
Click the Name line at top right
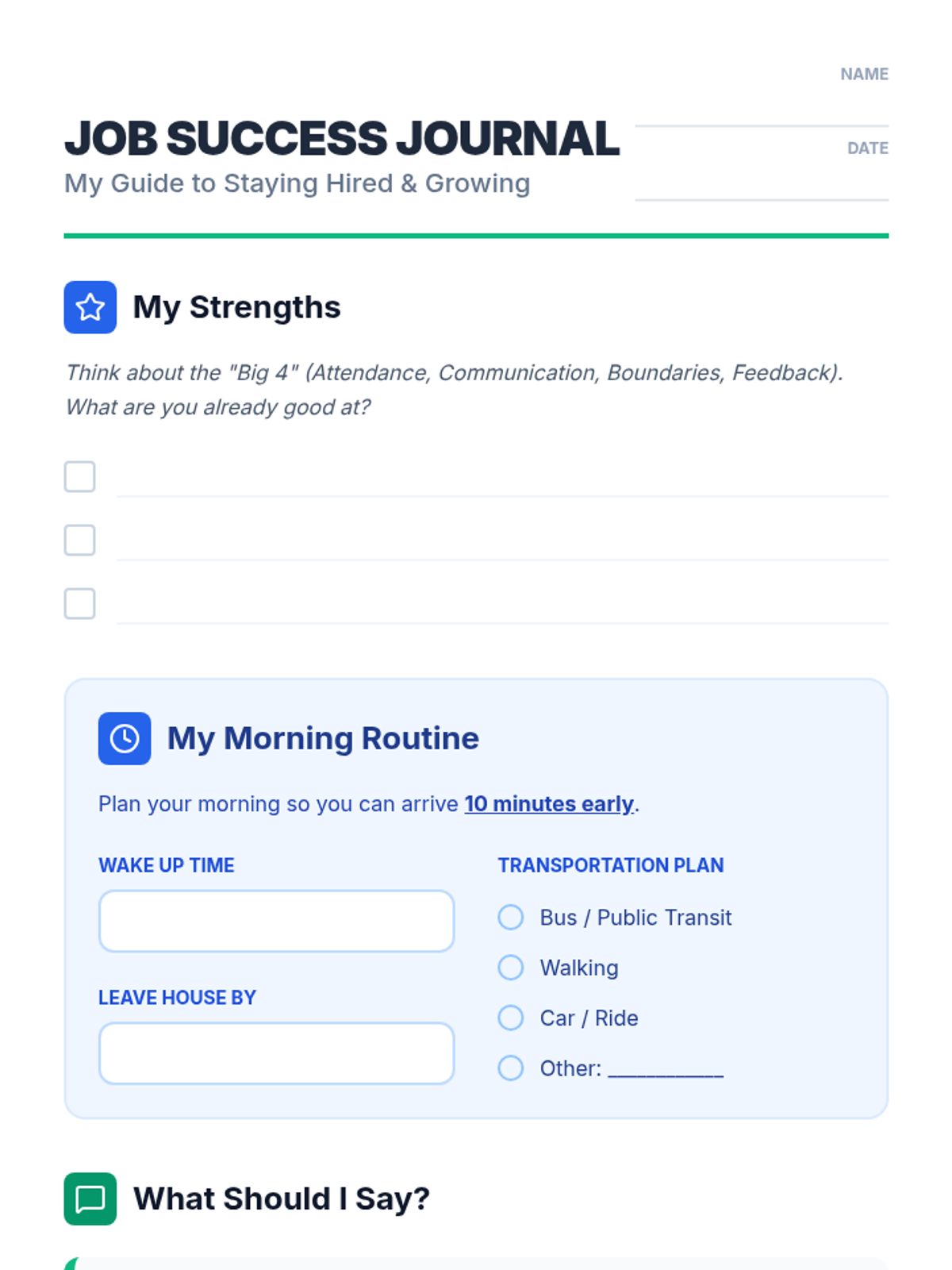(762, 111)
